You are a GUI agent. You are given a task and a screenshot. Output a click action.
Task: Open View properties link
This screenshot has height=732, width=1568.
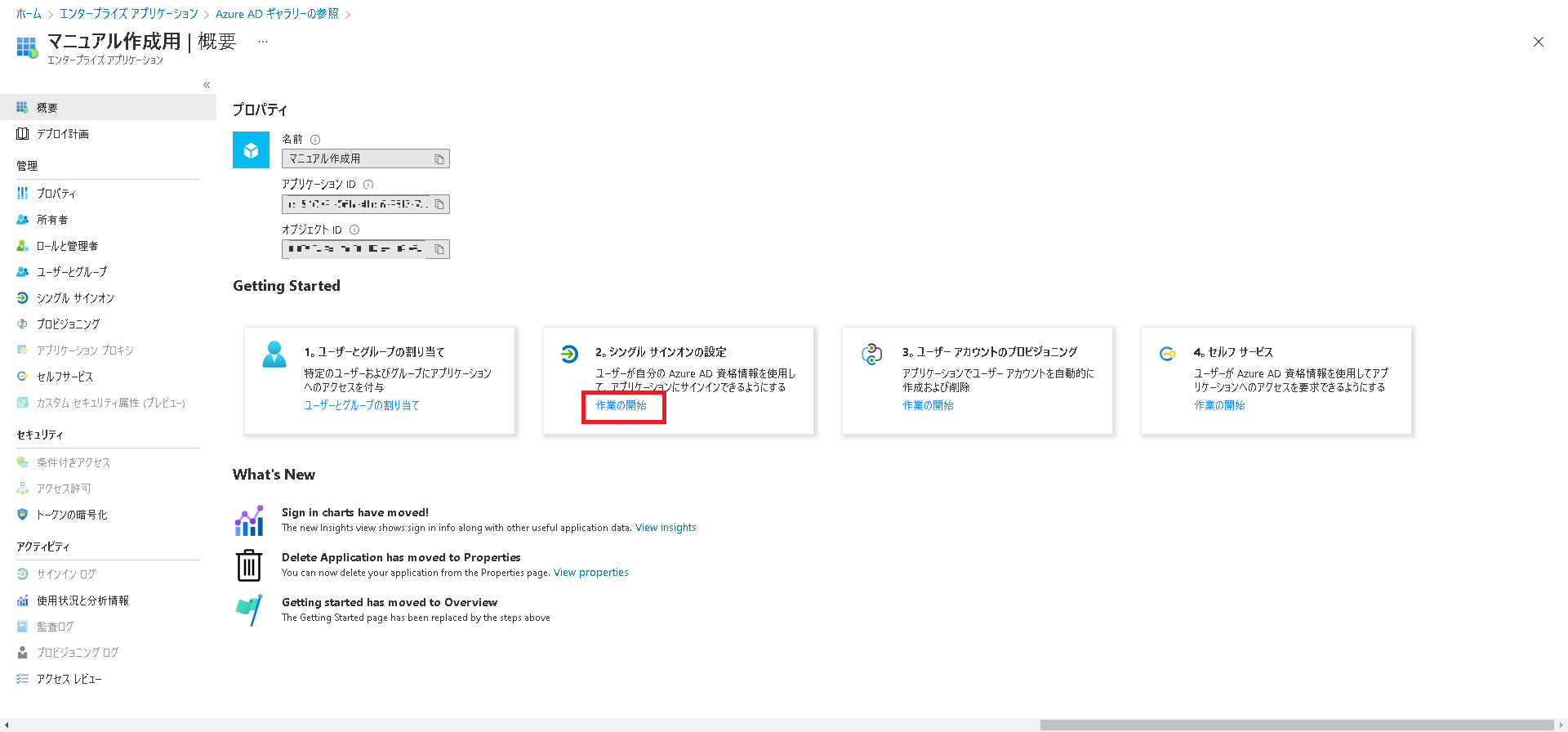590,573
